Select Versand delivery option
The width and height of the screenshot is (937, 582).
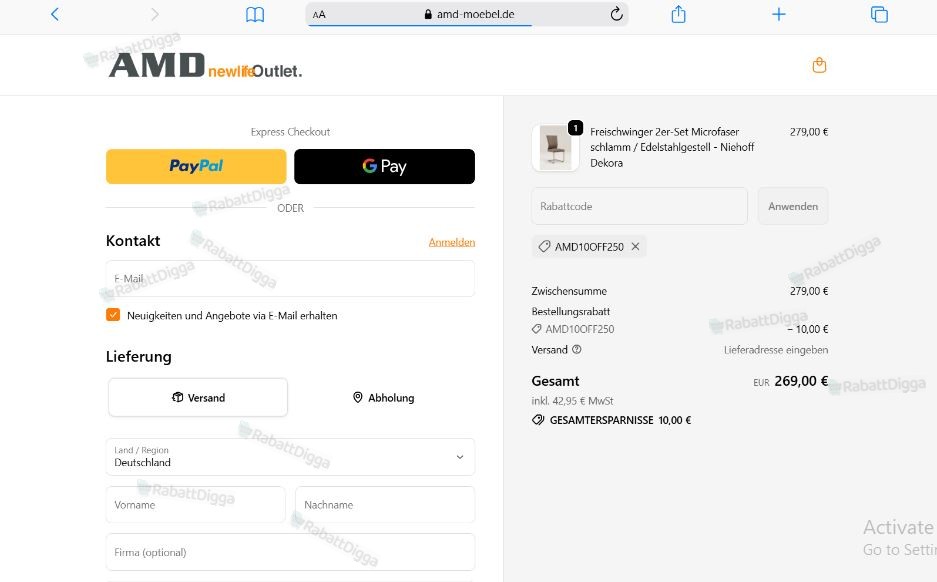(198, 397)
